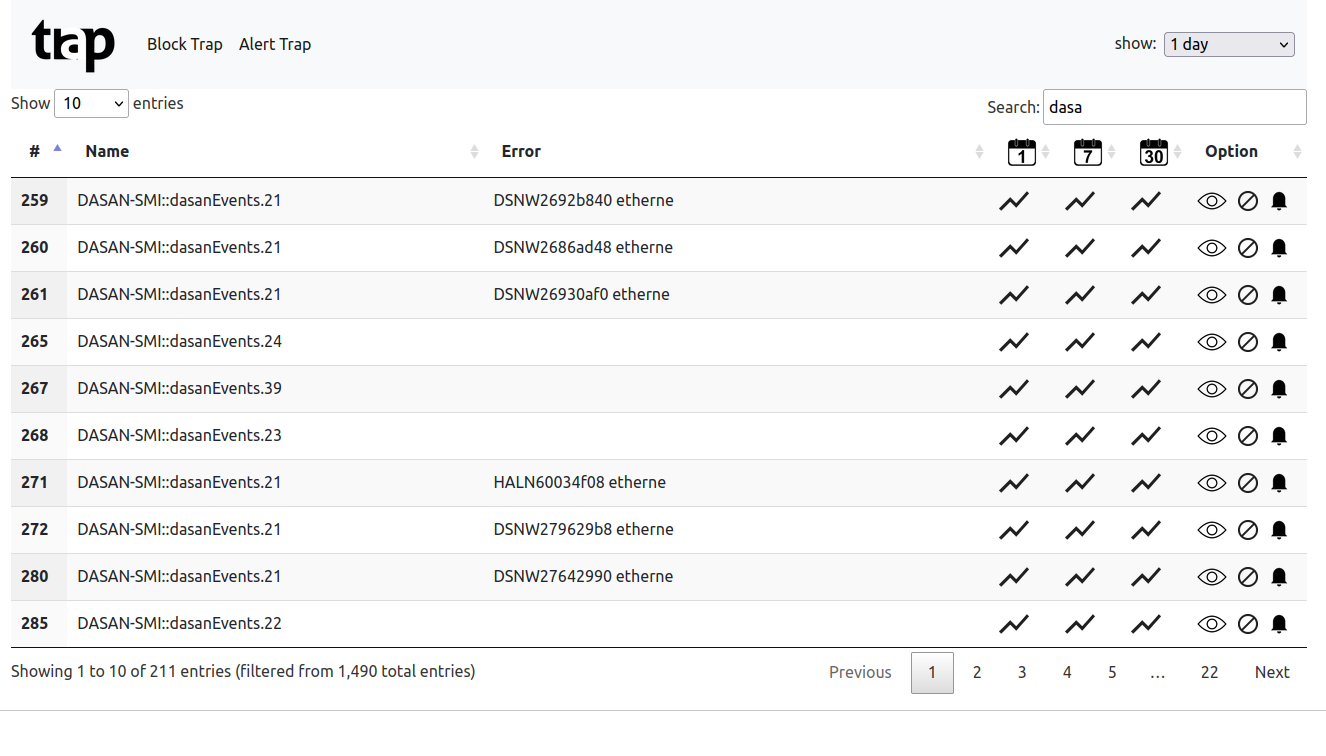View details eye icon for row 268
The image size is (1326, 756).
pyautogui.click(x=1211, y=436)
